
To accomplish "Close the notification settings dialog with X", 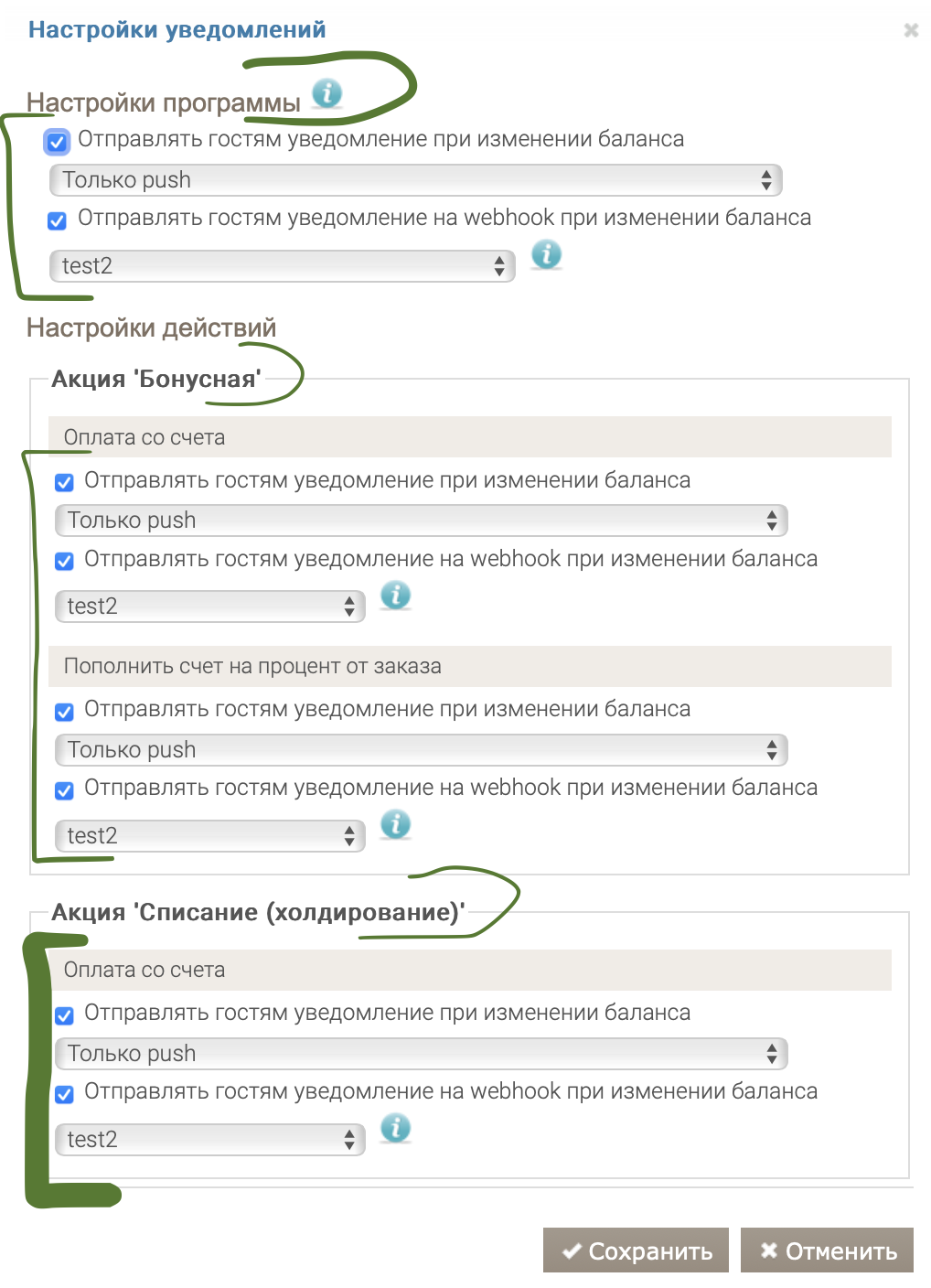I will click(911, 30).
